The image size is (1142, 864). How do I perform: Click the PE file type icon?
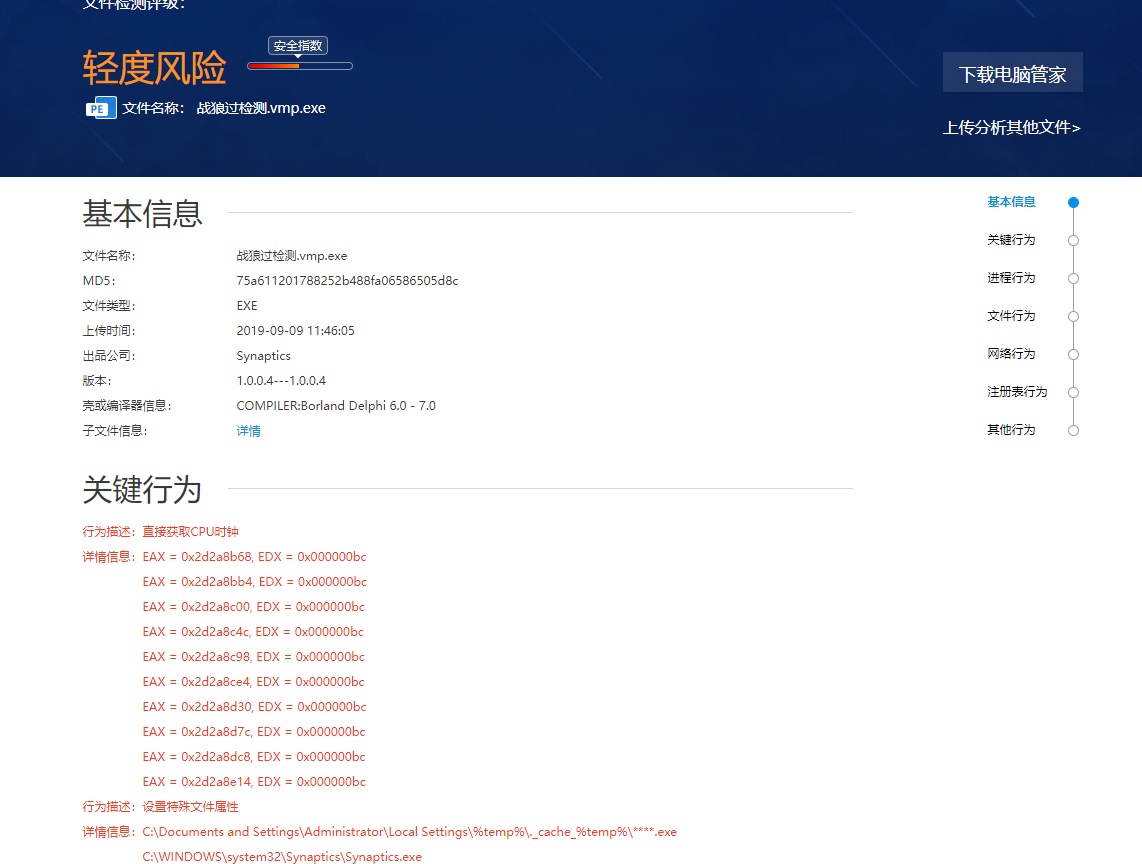[x=101, y=108]
